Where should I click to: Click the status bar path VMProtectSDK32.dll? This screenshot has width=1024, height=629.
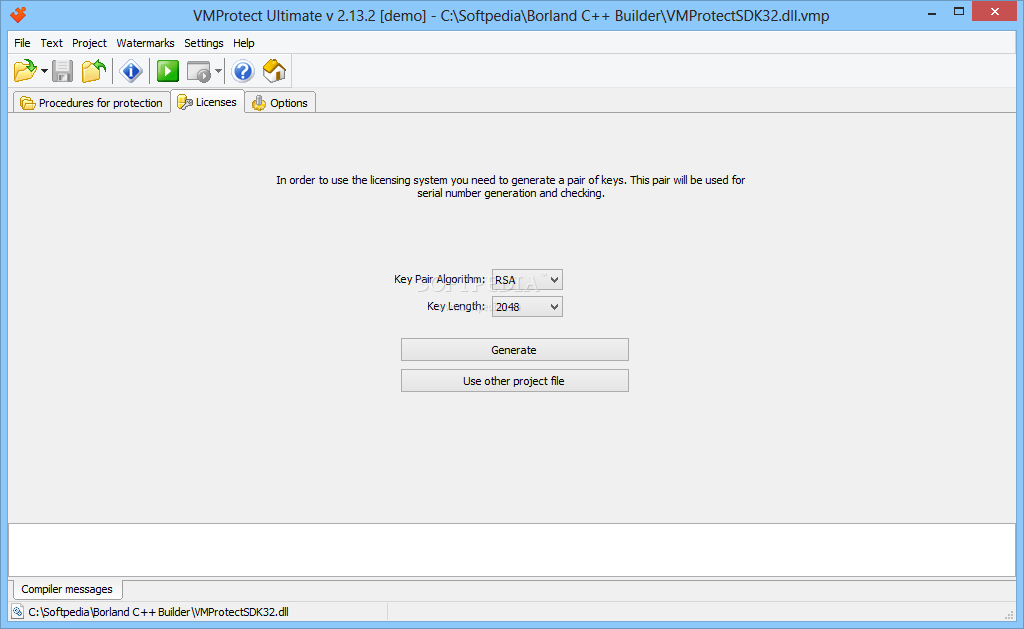[x=158, y=612]
